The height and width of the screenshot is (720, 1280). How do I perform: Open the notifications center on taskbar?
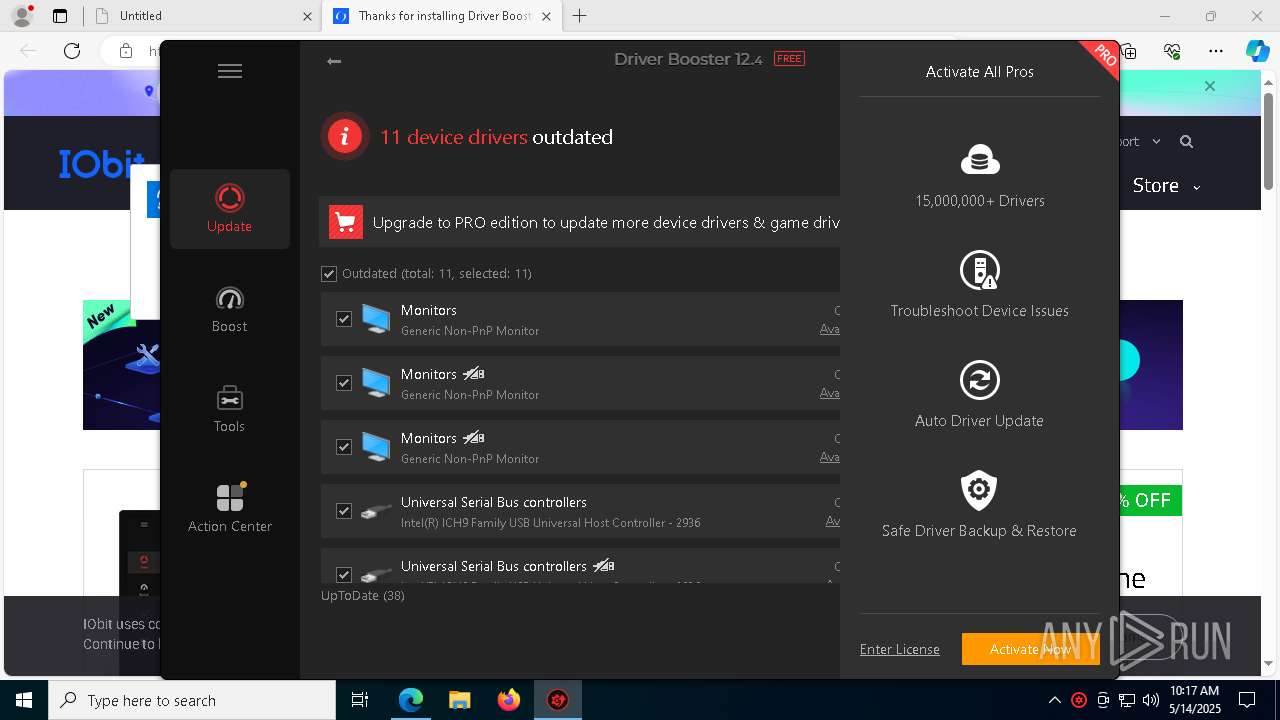(1247, 701)
